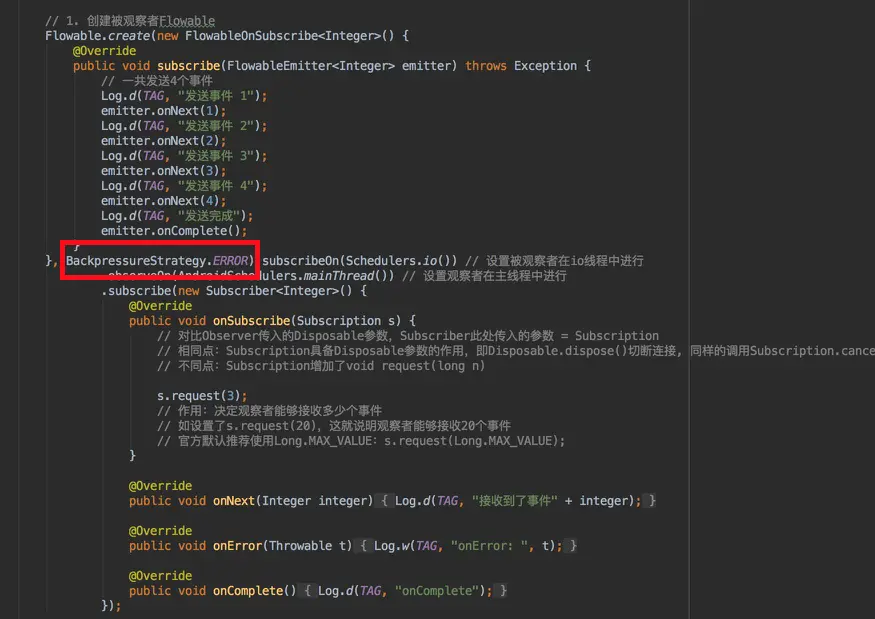
Task: Click the comment starting '相同点'
Action: 516,351
